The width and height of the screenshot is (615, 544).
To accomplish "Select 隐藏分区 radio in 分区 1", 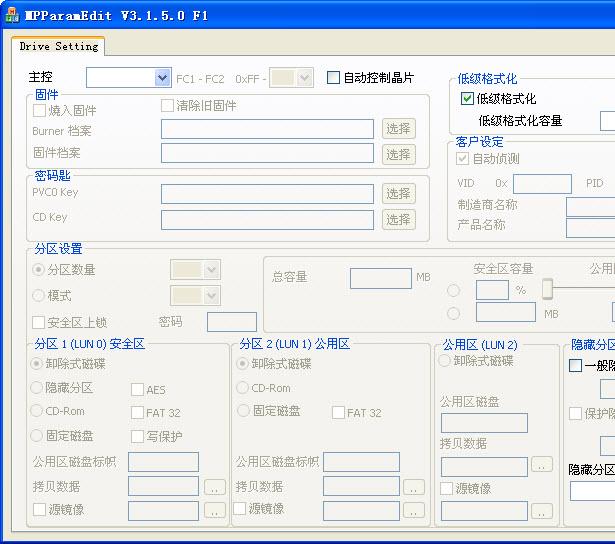I will pyautogui.click(x=36, y=388).
